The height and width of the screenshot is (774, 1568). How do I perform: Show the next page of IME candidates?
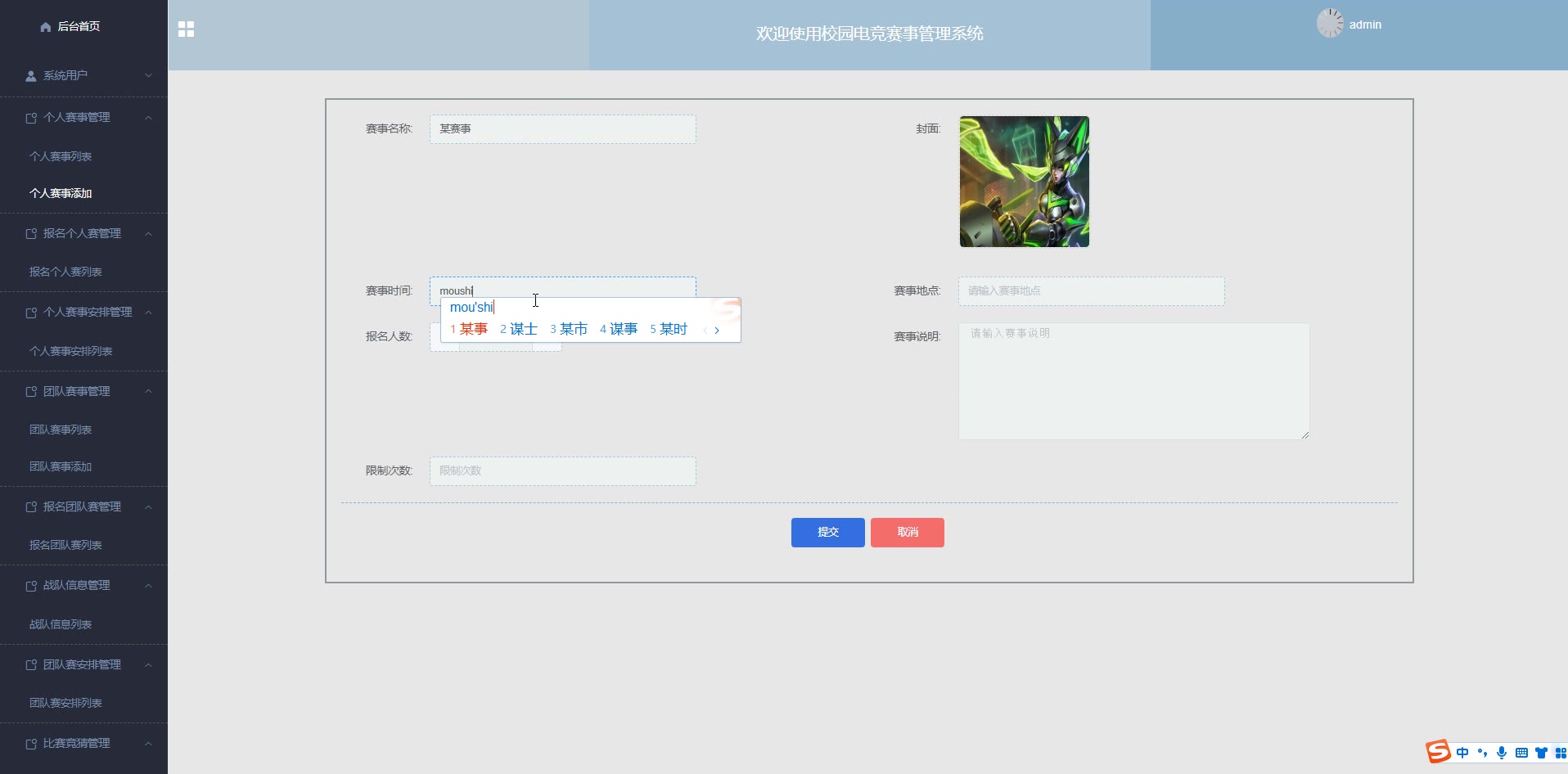click(x=717, y=331)
